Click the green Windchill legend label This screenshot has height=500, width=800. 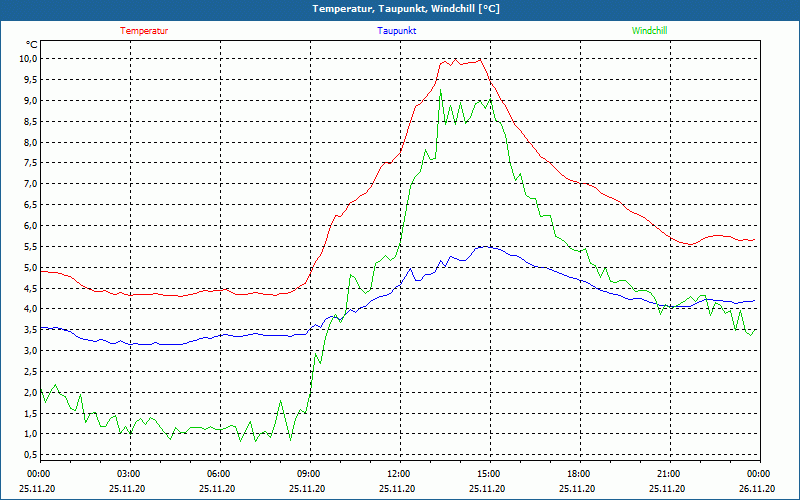click(649, 31)
